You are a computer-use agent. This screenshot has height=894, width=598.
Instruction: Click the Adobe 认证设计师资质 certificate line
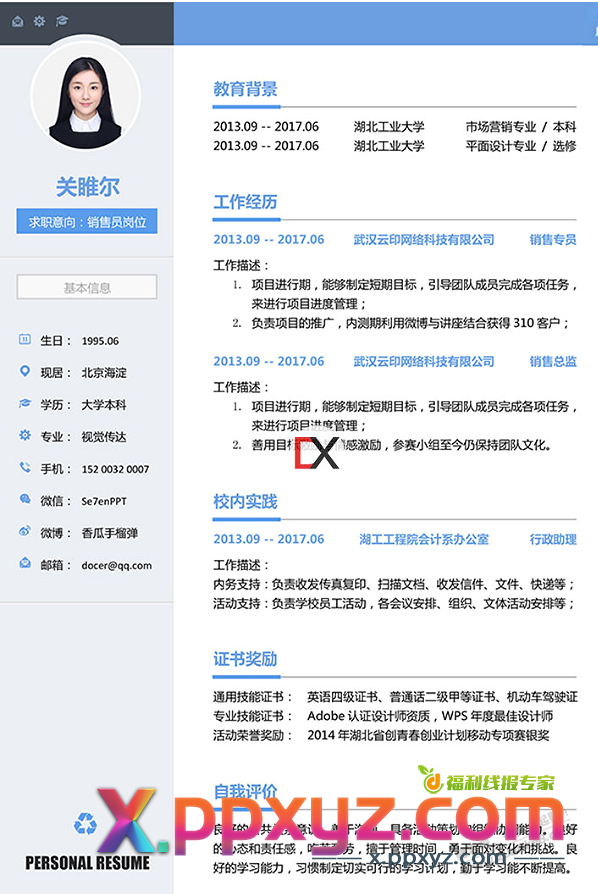430,716
